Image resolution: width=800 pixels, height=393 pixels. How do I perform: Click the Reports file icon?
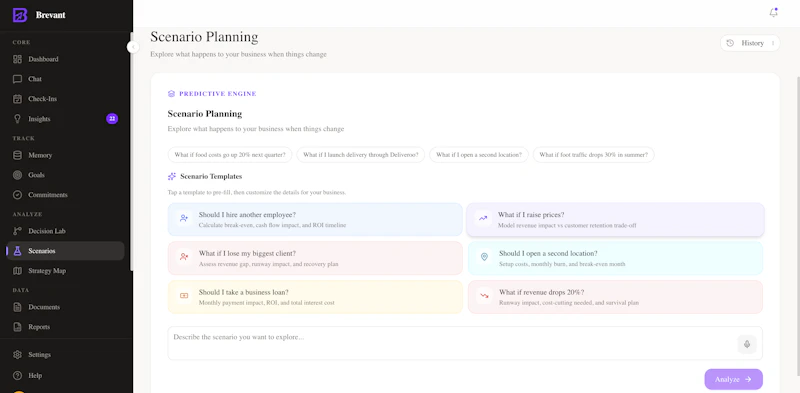point(17,327)
